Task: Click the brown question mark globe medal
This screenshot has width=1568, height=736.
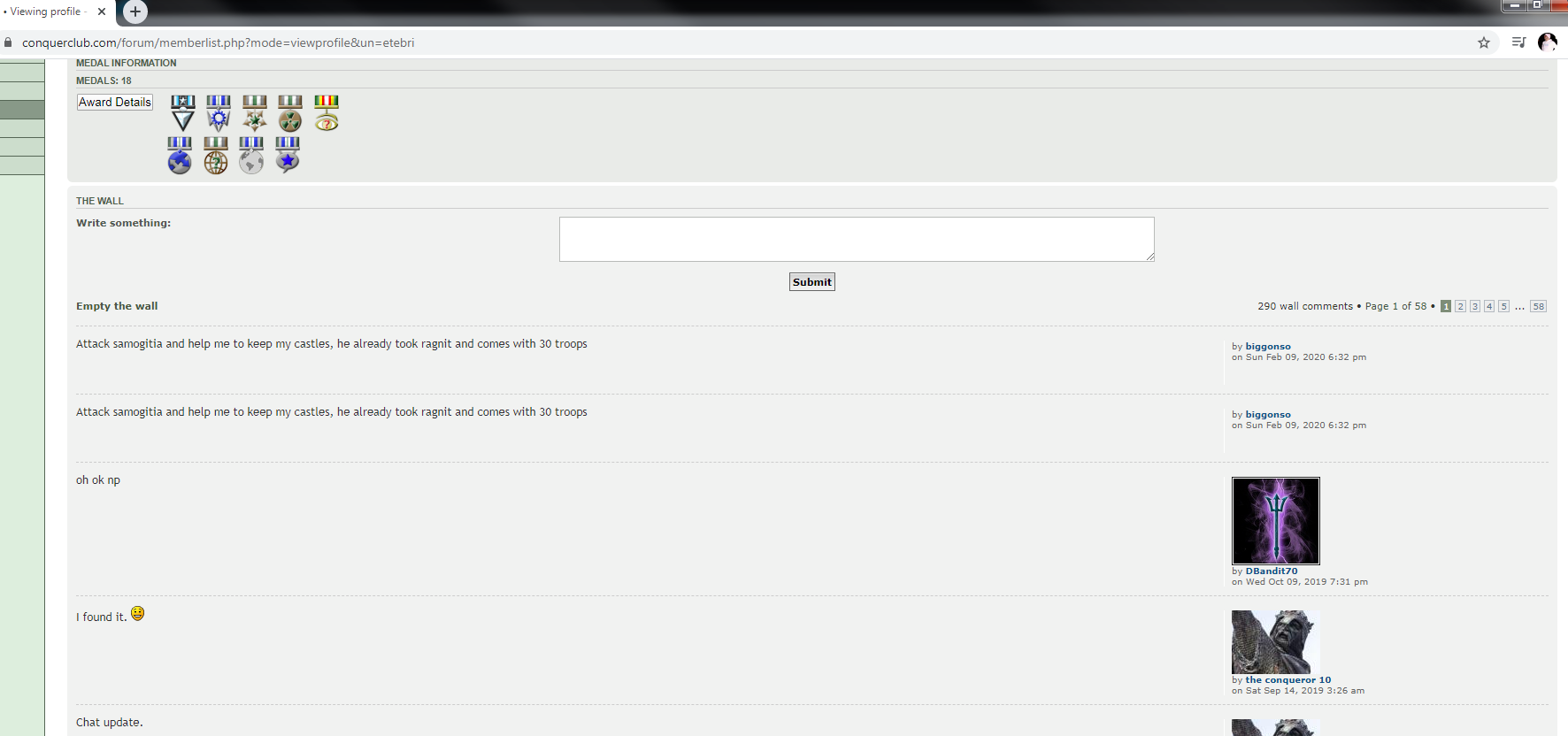Action: tap(216, 155)
